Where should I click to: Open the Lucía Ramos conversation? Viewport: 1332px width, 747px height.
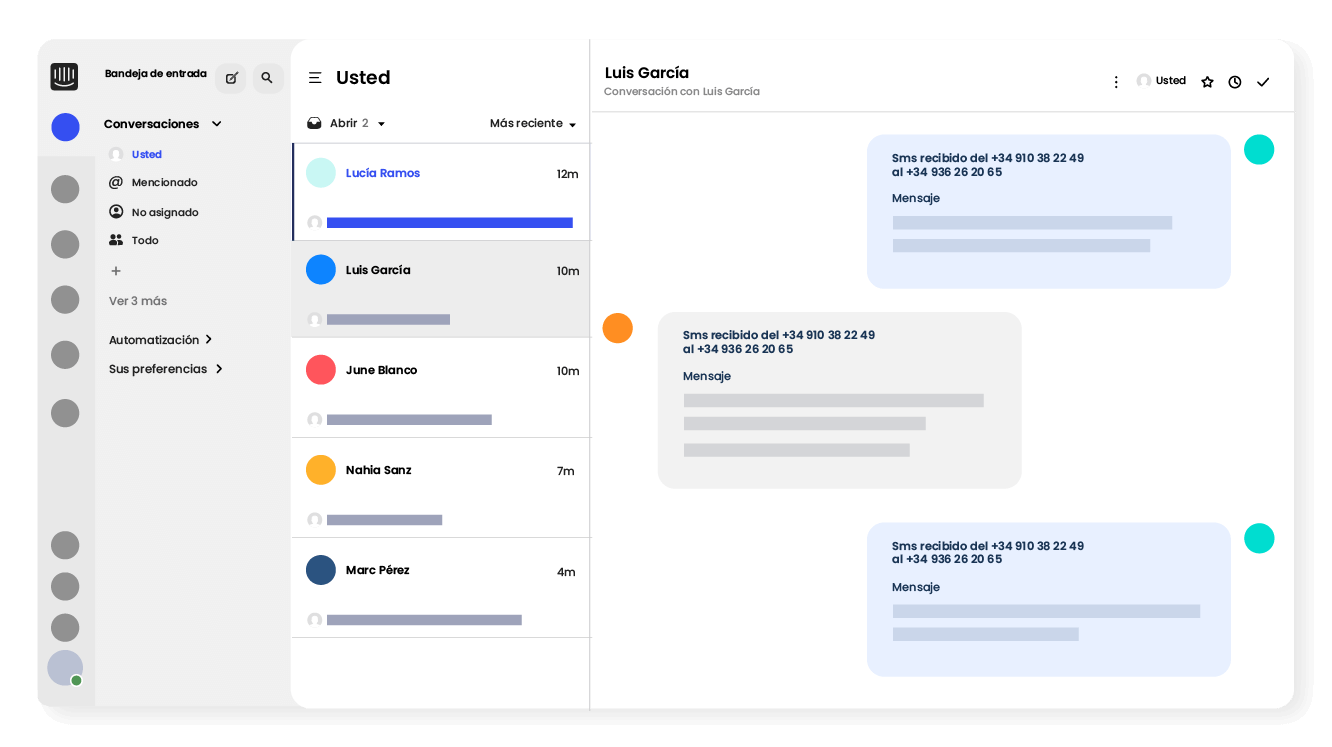point(440,191)
